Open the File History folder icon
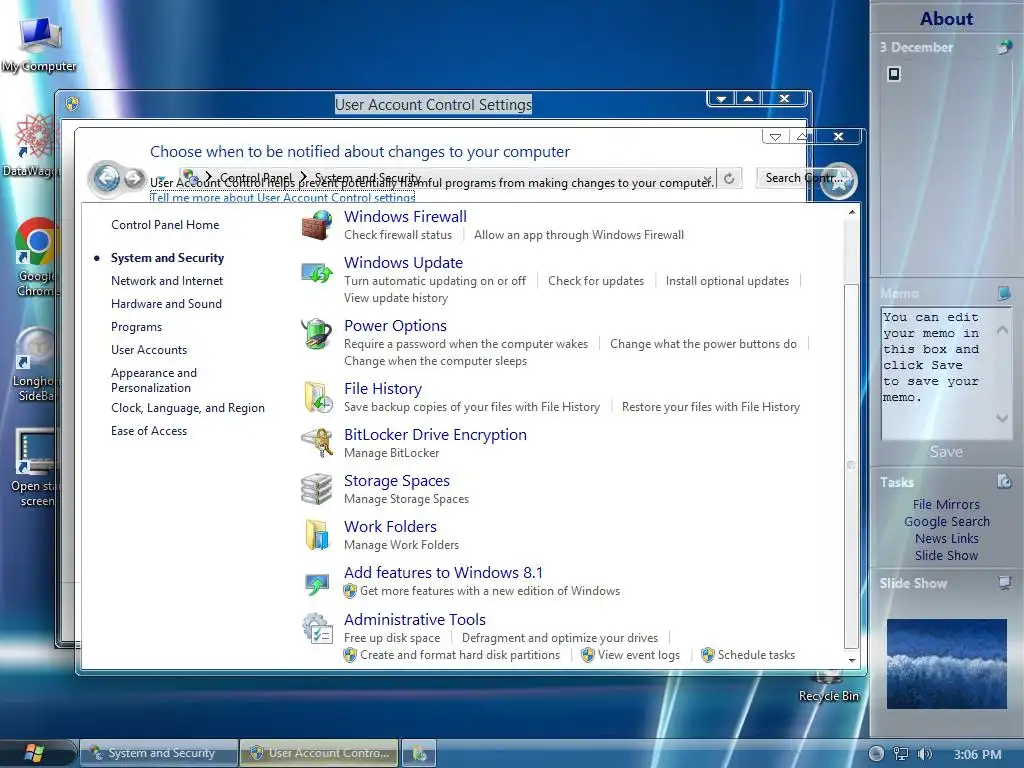The image size is (1024, 768). 318,397
